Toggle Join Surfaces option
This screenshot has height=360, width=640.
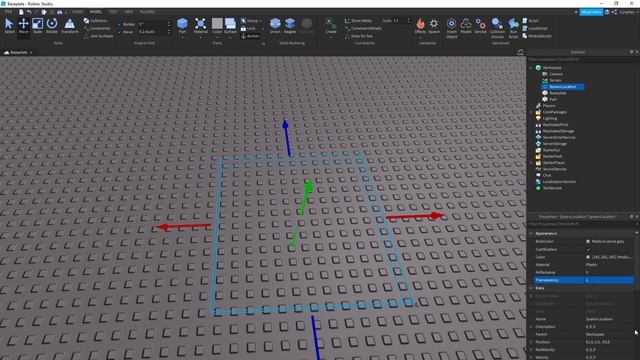(x=98, y=36)
